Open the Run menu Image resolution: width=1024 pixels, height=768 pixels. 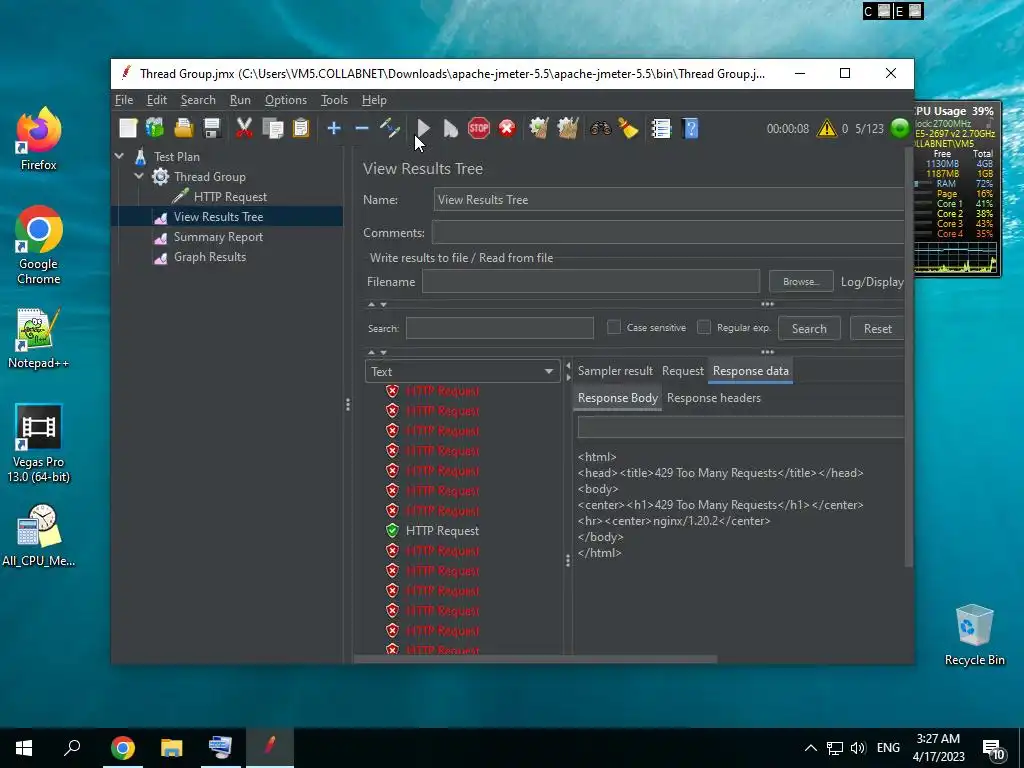click(240, 100)
